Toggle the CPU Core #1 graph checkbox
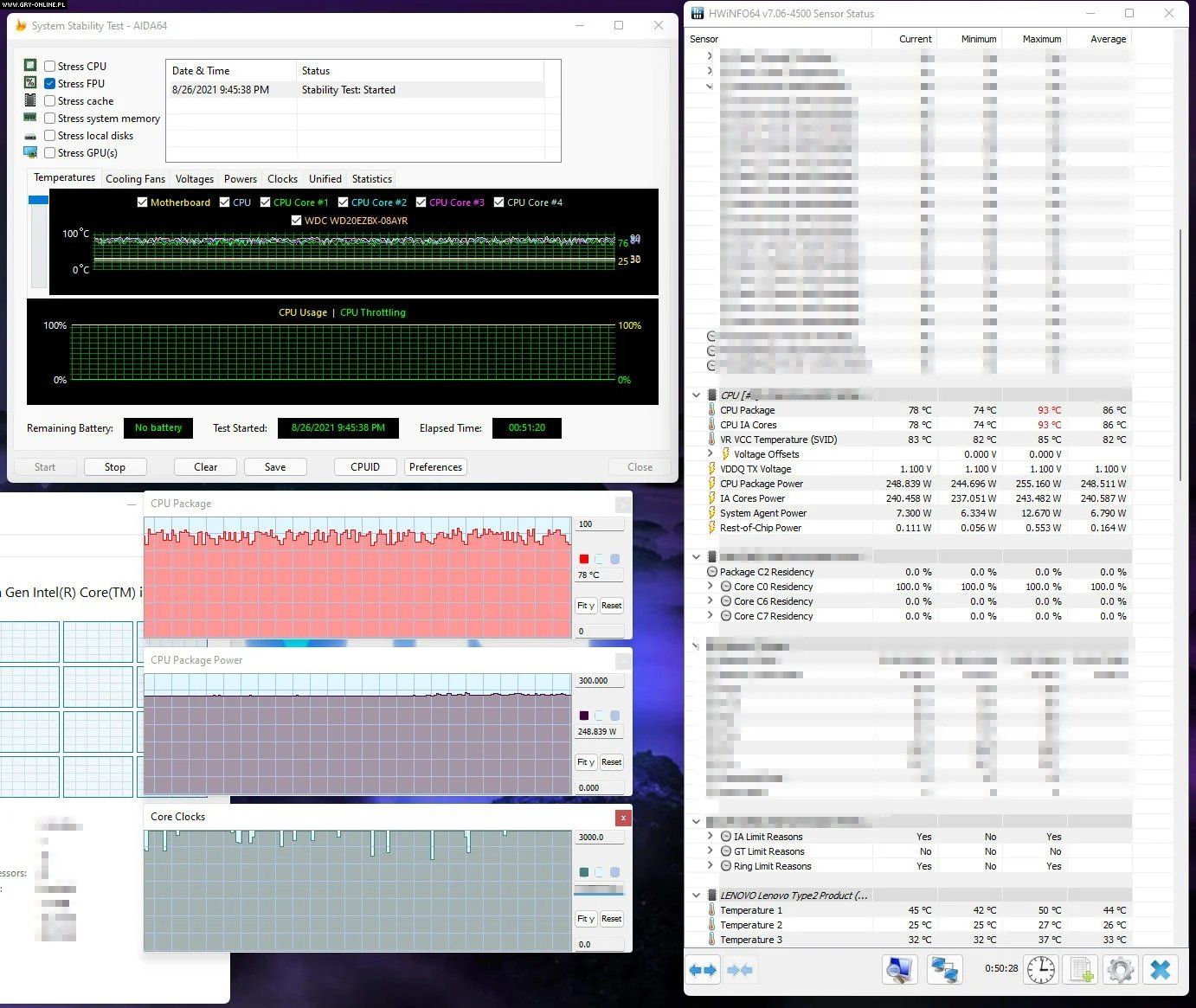This screenshot has height=1008, width=1196. click(266, 202)
